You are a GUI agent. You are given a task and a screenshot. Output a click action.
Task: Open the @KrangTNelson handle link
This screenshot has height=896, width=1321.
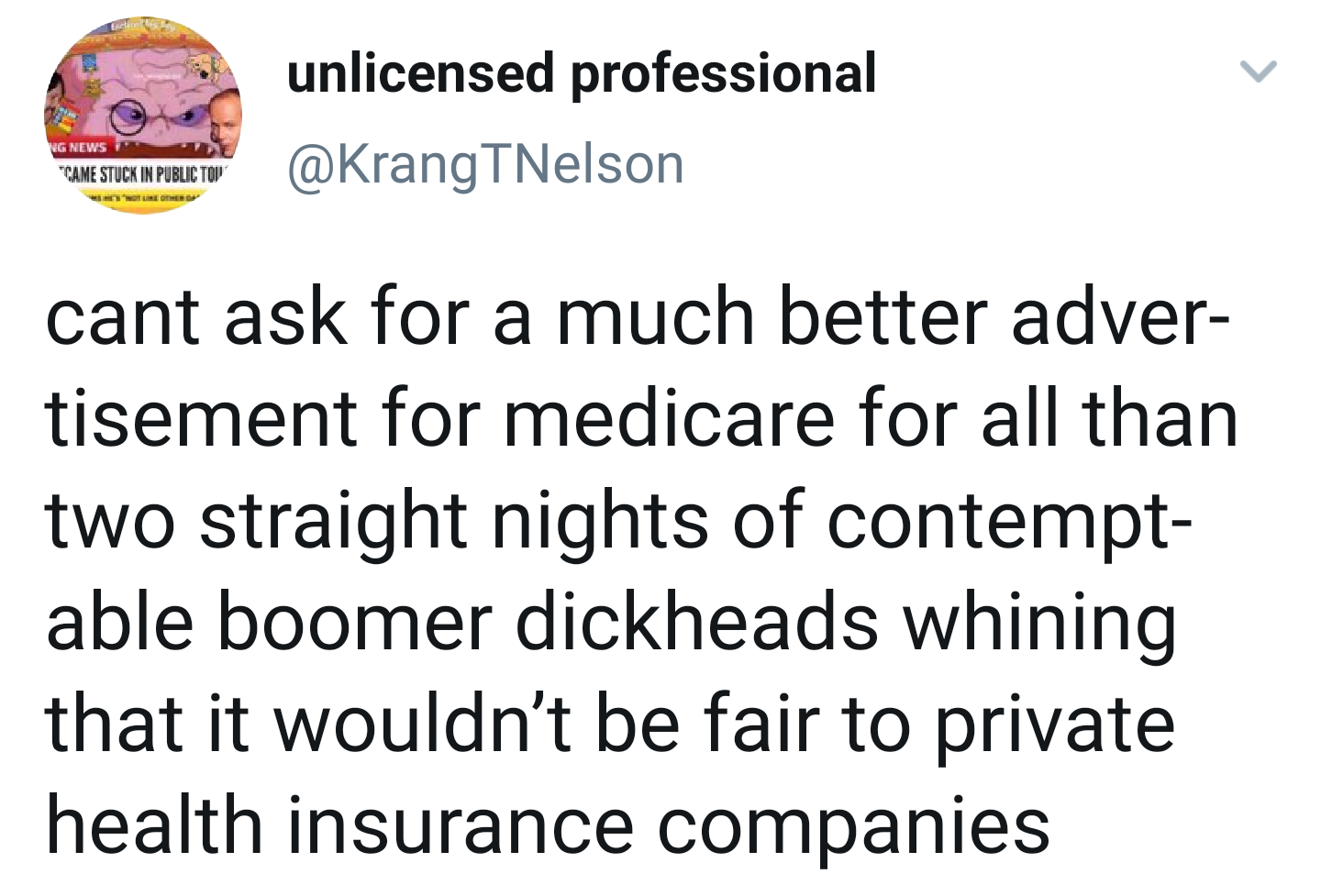tap(485, 165)
